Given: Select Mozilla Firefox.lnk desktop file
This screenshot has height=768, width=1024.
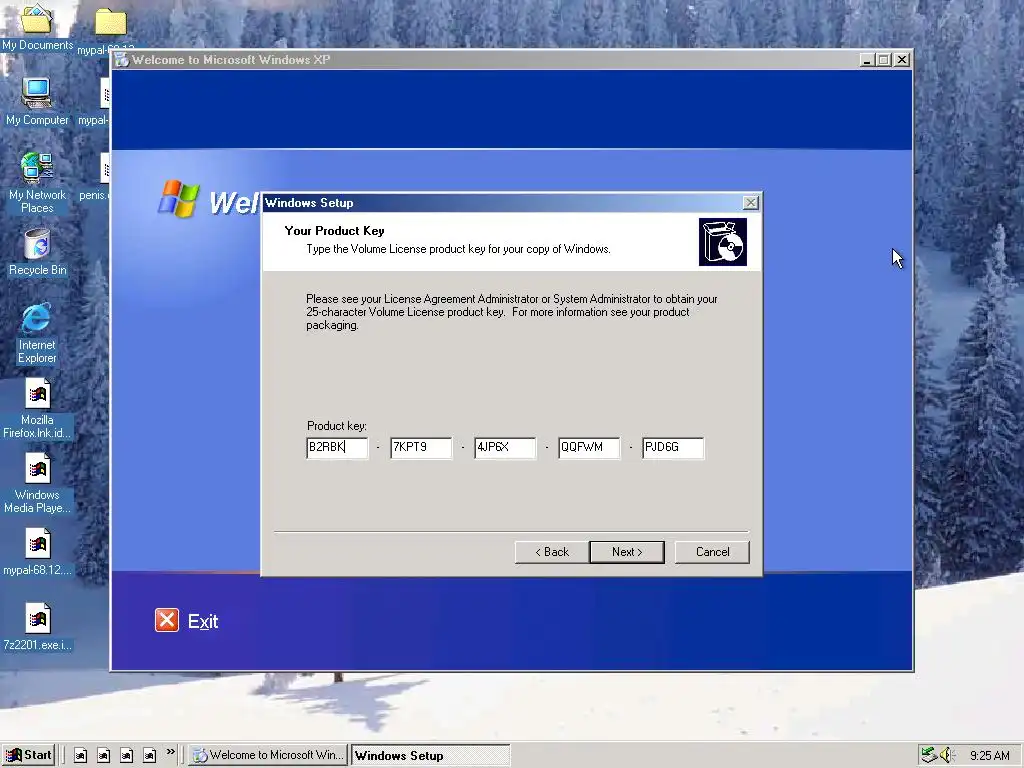Looking at the screenshot, I should (x=37, y=409).
